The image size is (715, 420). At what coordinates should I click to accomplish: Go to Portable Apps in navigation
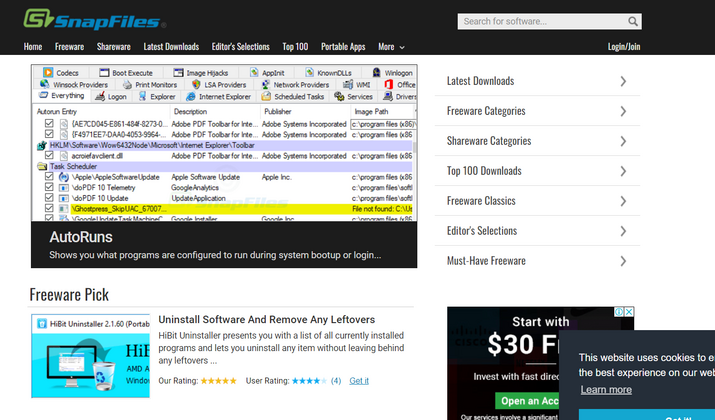(x=343, y=46)
